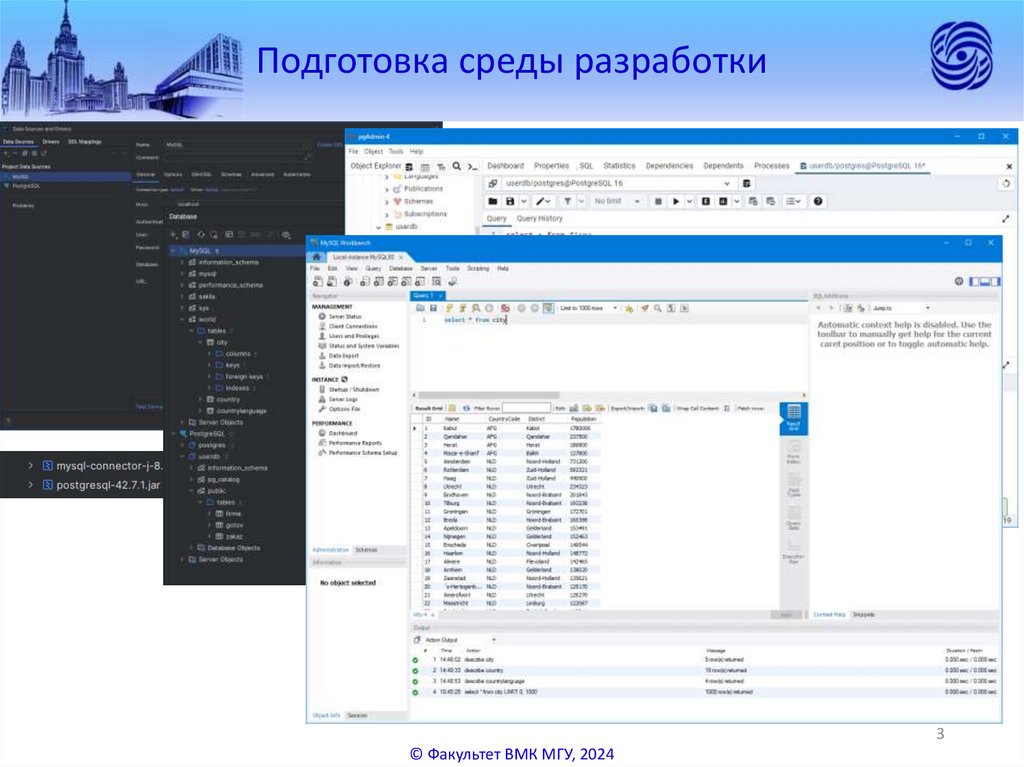Switch to the Dashboard tab in pgAdmin
Image resolution: width=1024 pixels, height=767 pixels.
[x=505, y=166]
